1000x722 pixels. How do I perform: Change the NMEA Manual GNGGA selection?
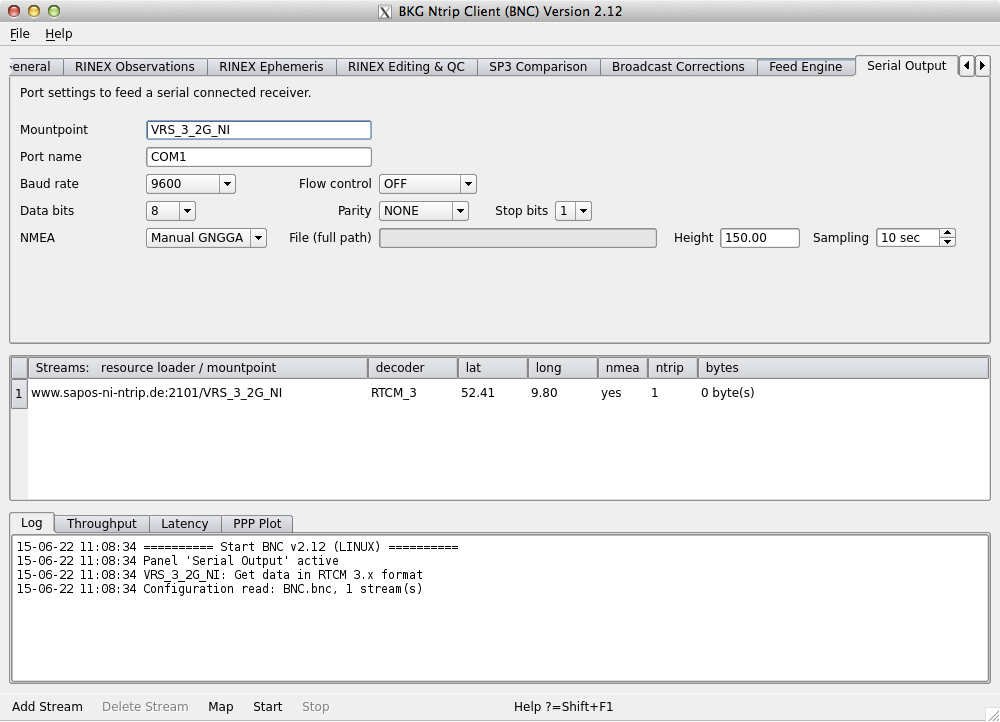[x=207, y=238]
